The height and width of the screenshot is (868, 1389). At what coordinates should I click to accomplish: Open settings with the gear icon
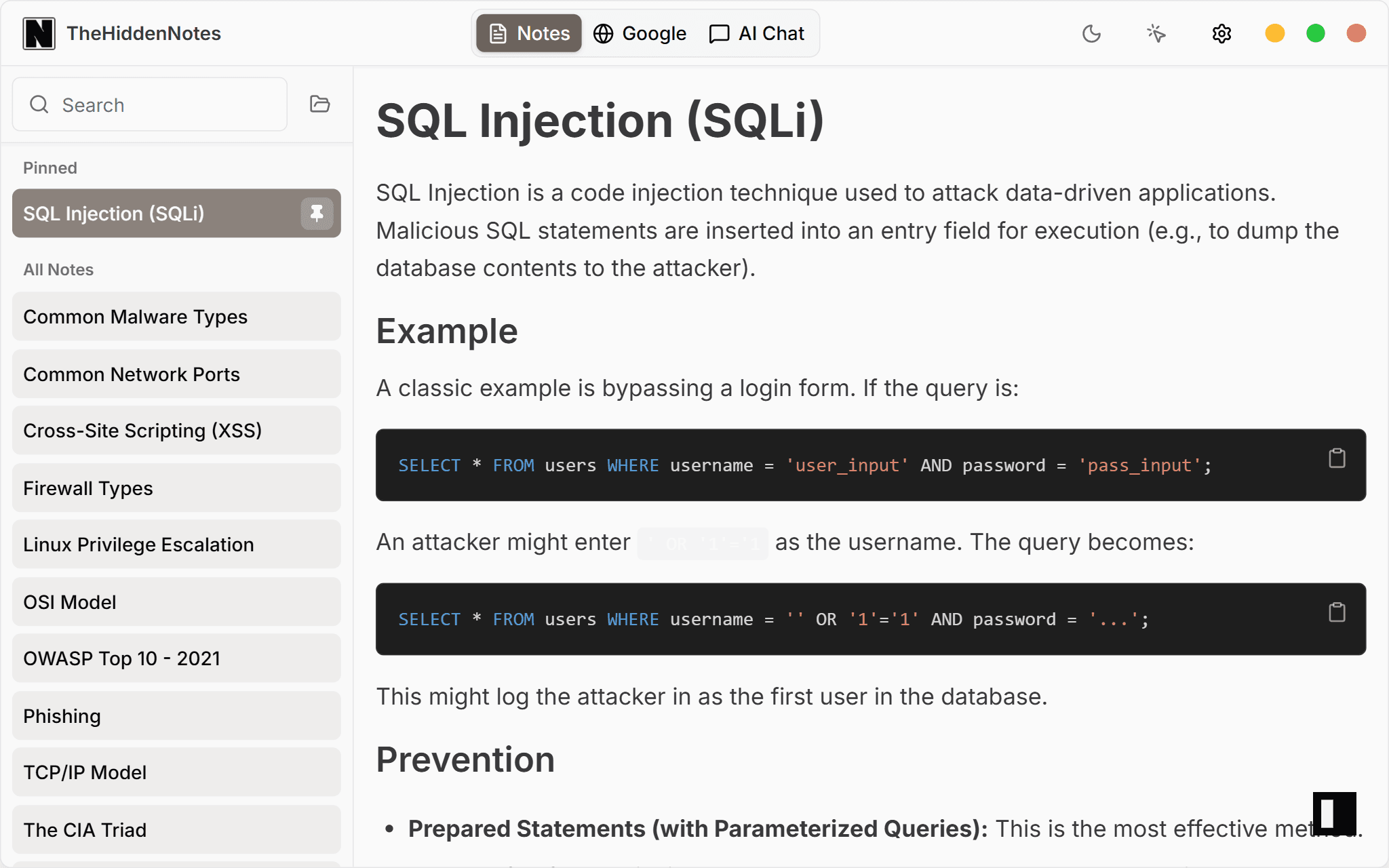(x=1221, y=33)
